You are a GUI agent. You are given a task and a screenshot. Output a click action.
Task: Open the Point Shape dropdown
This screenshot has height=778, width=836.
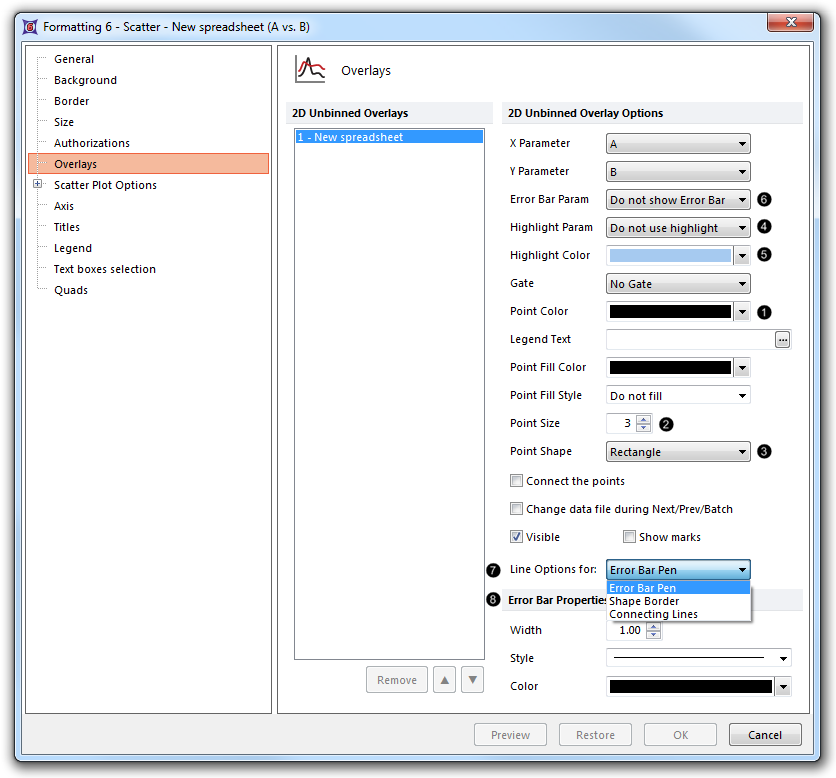pos(678,452)
